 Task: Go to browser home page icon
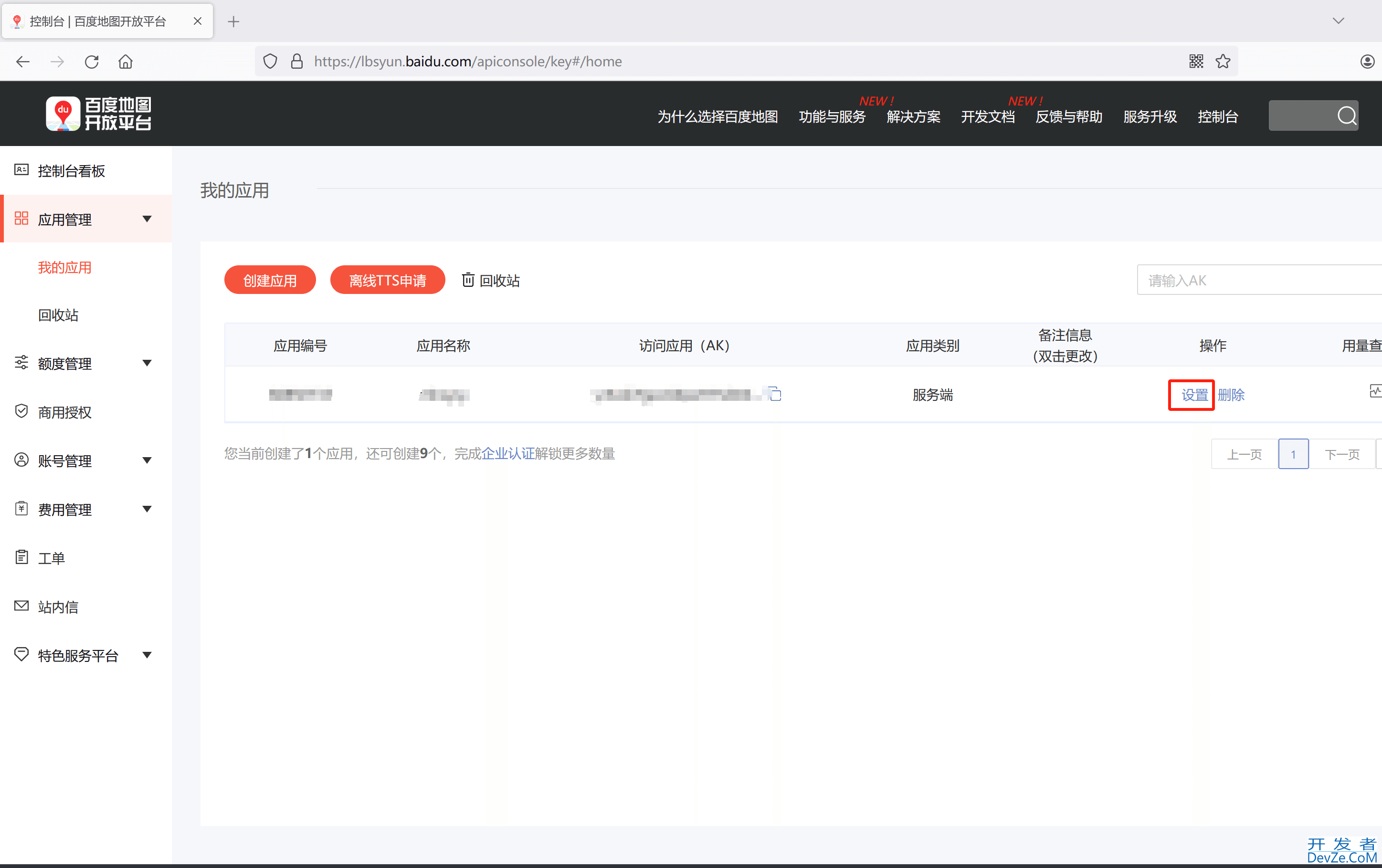click(x=126, y=62)
